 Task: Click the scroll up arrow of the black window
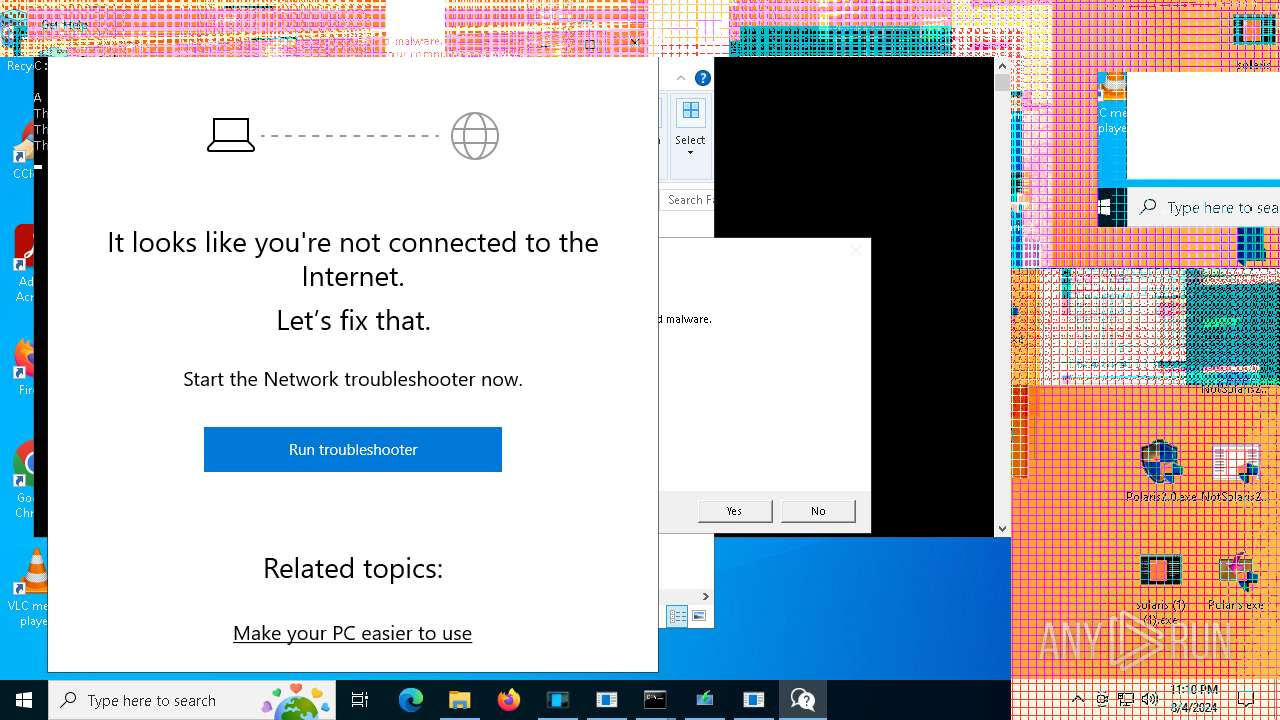1002,66
